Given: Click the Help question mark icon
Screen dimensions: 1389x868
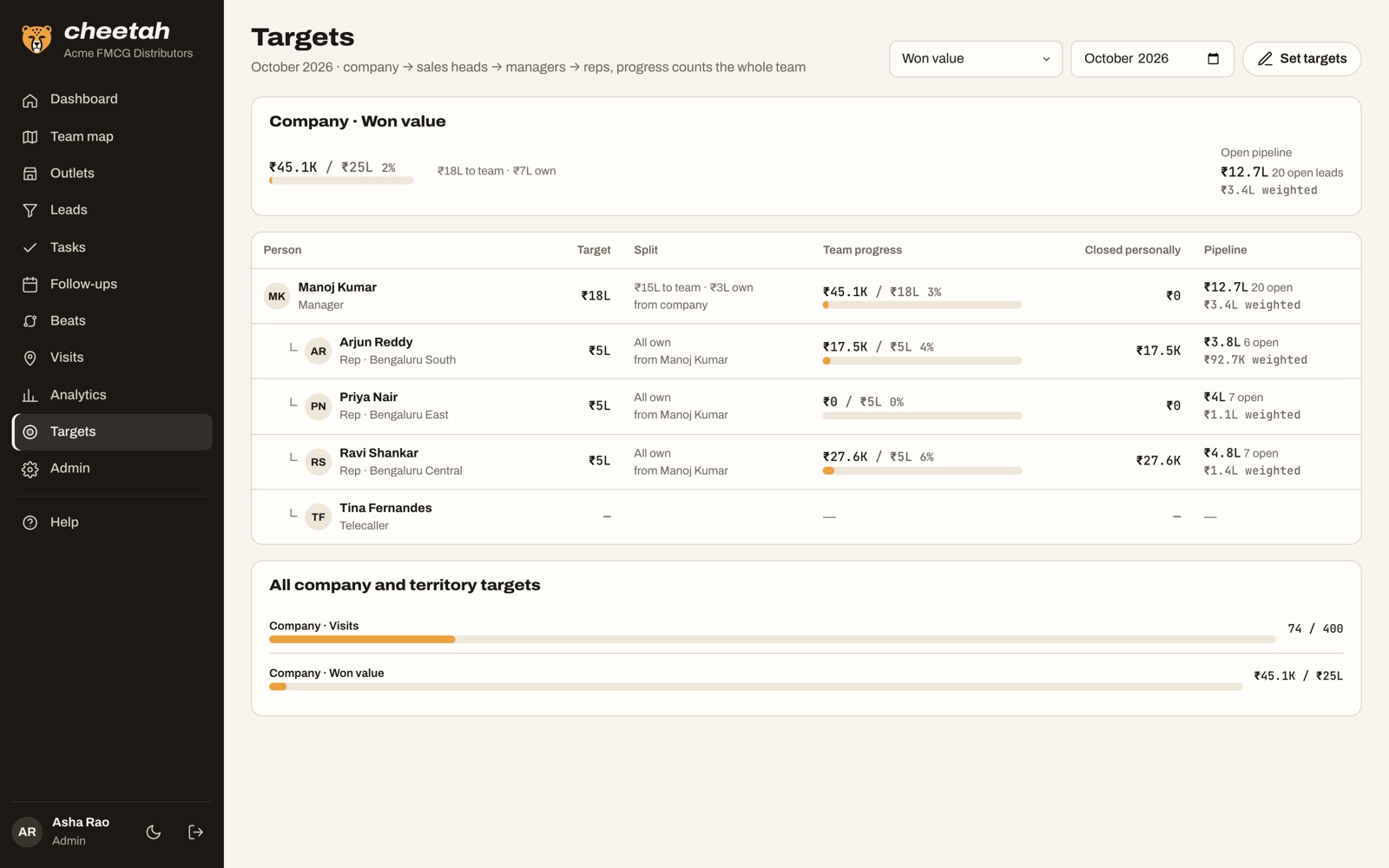Looking at the screenshot, I should point(30,523).
